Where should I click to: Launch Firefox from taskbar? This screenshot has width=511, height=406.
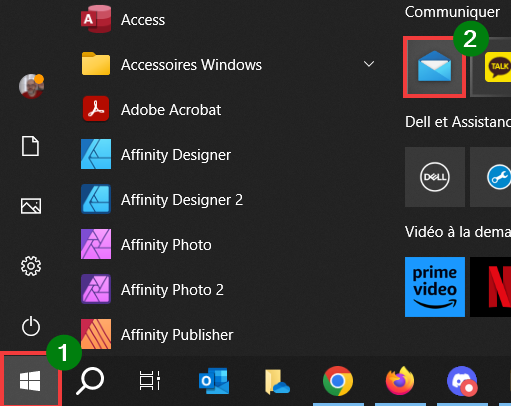pos(400,381)
